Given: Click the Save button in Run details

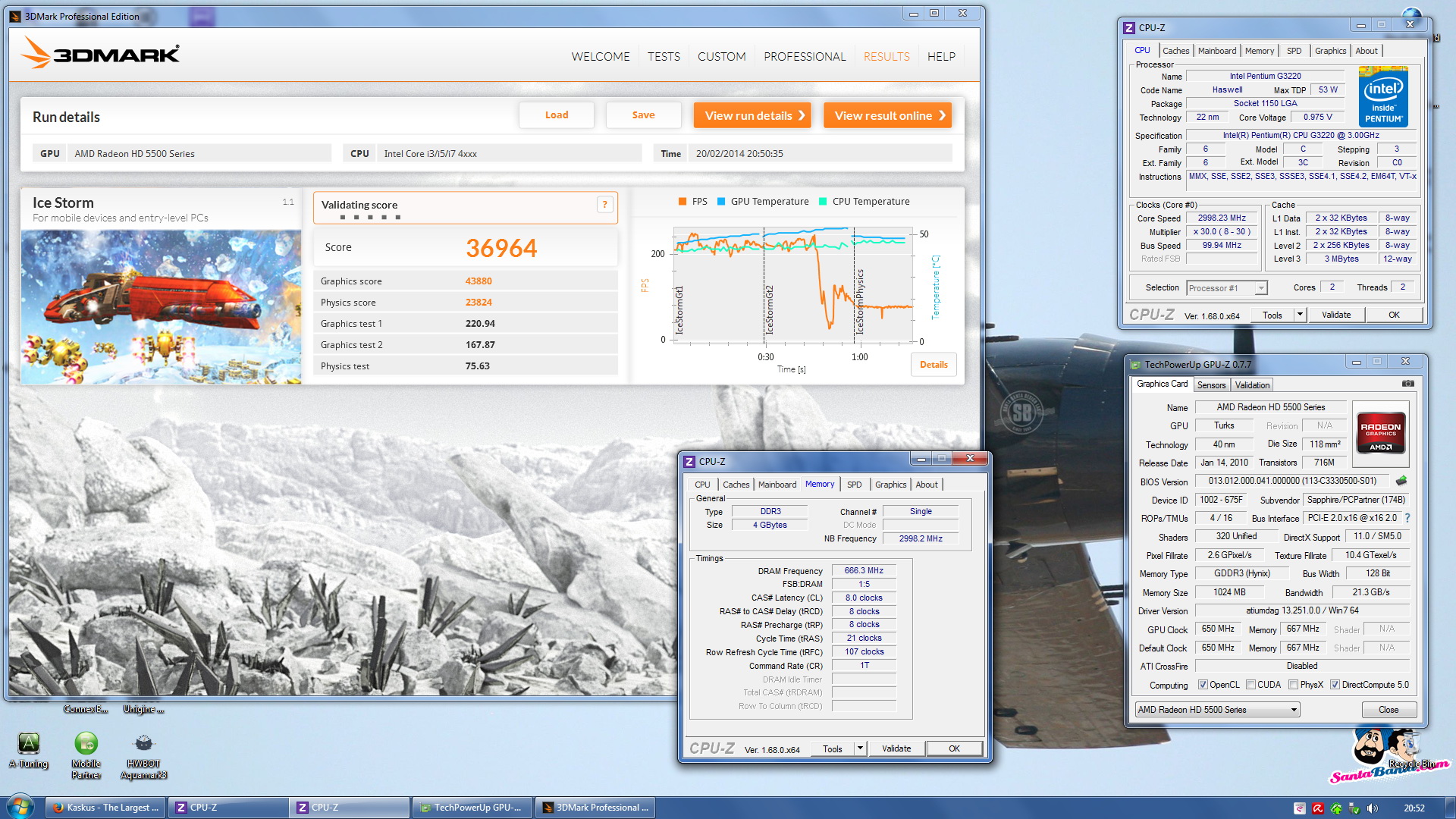Looking at the screenshot, I should pyautogui.click(x=643, y=115).
